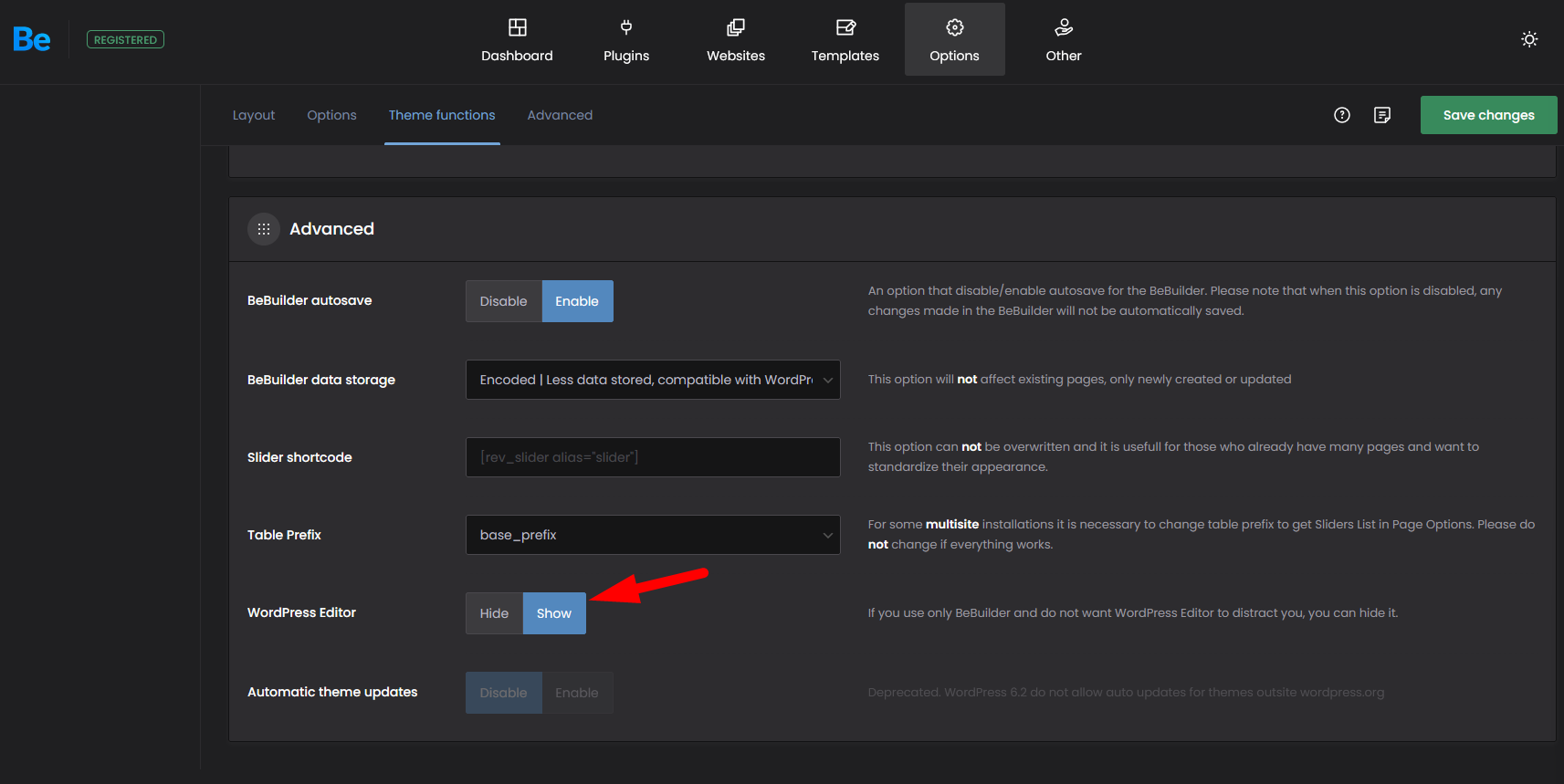Click the Table Prefix label
The height and width of the screenshot is (784, 1564).
284,535
